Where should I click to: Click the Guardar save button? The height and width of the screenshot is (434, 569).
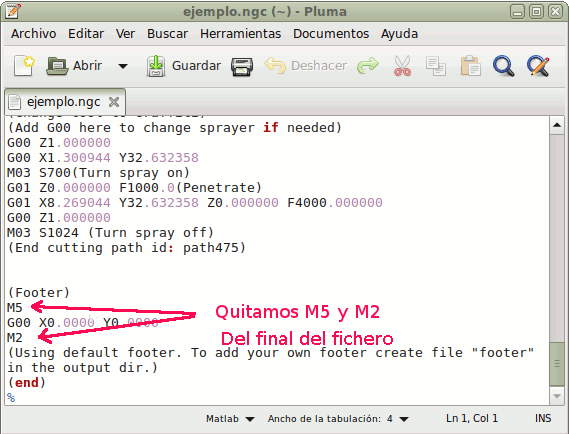(184, 66)
